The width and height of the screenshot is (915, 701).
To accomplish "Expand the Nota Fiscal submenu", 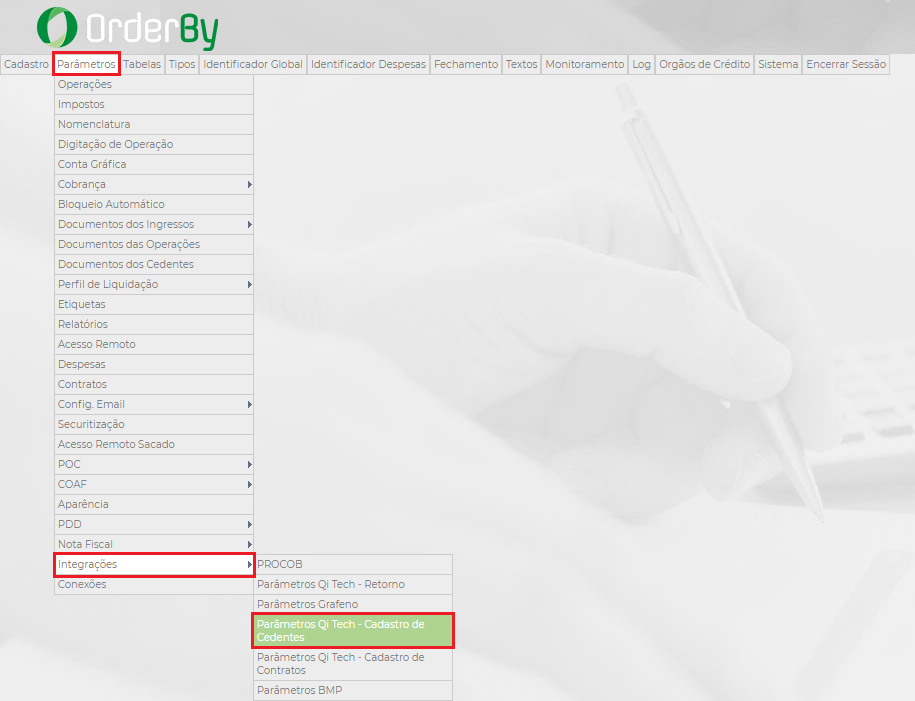I will pos(153,544).
